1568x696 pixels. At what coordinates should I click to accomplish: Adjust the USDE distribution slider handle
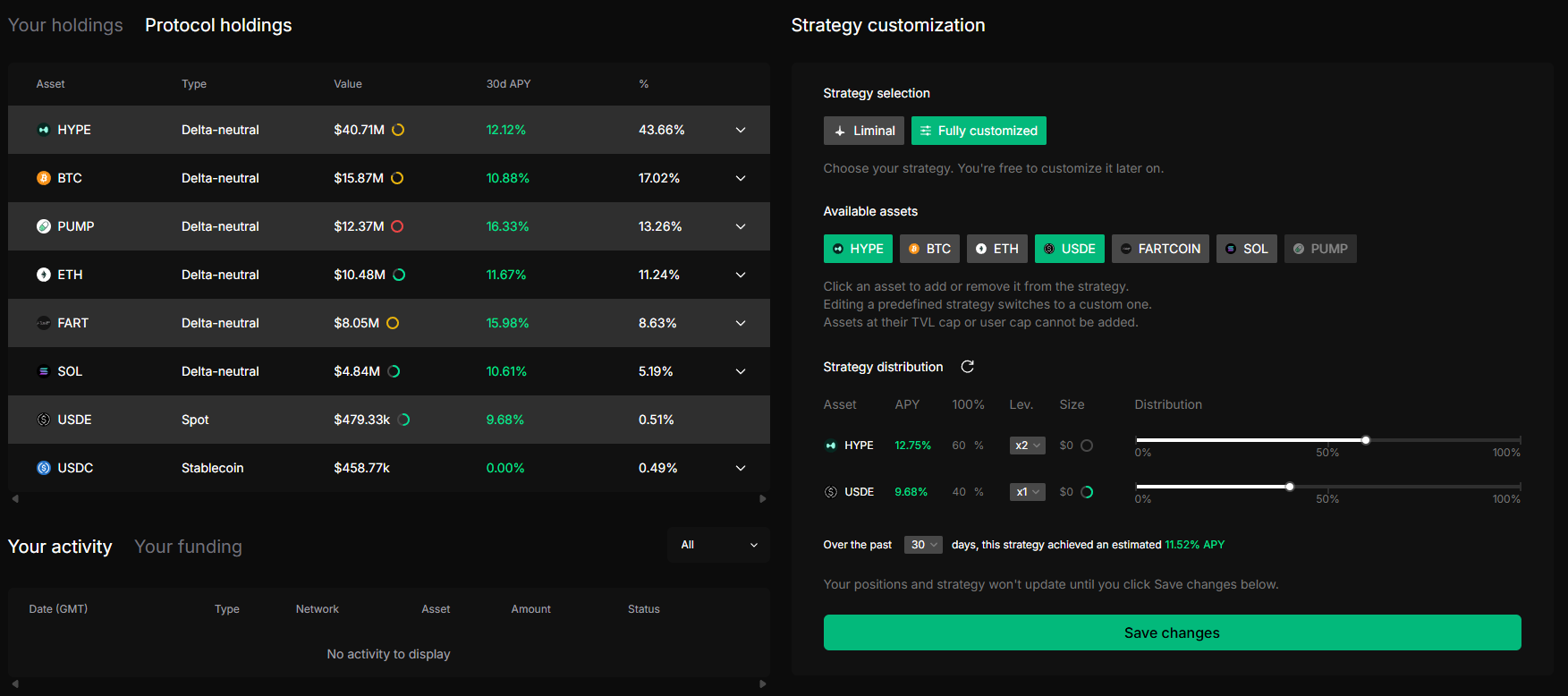(1290, 487)
